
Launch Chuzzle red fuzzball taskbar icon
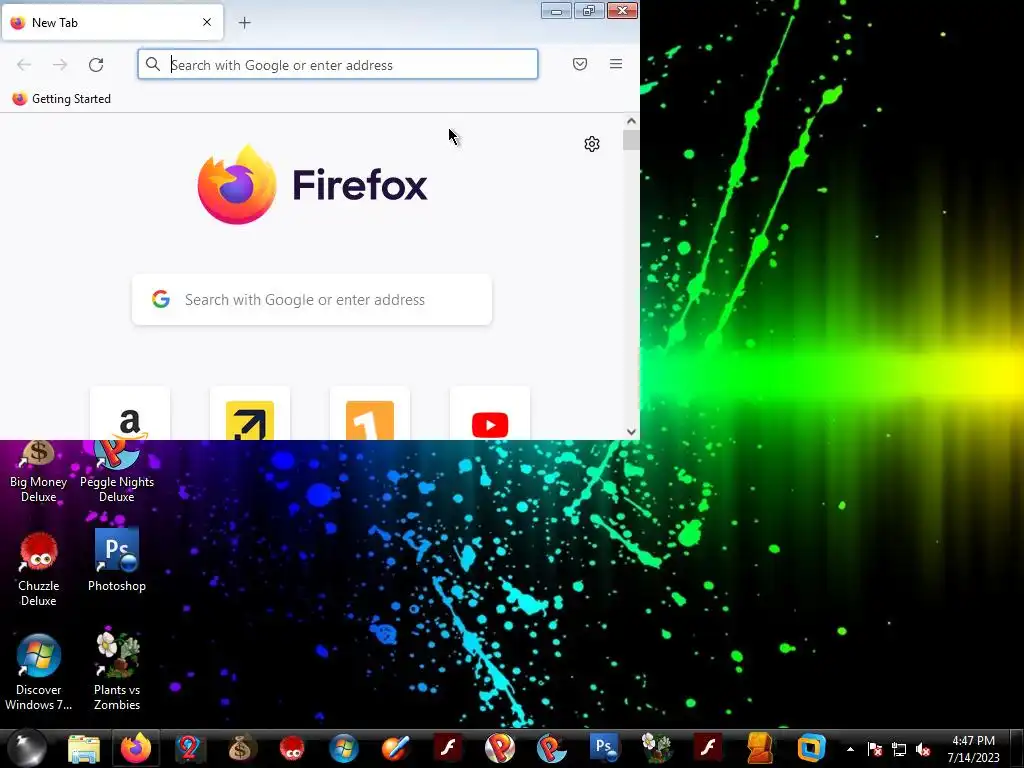coord(292,748)
